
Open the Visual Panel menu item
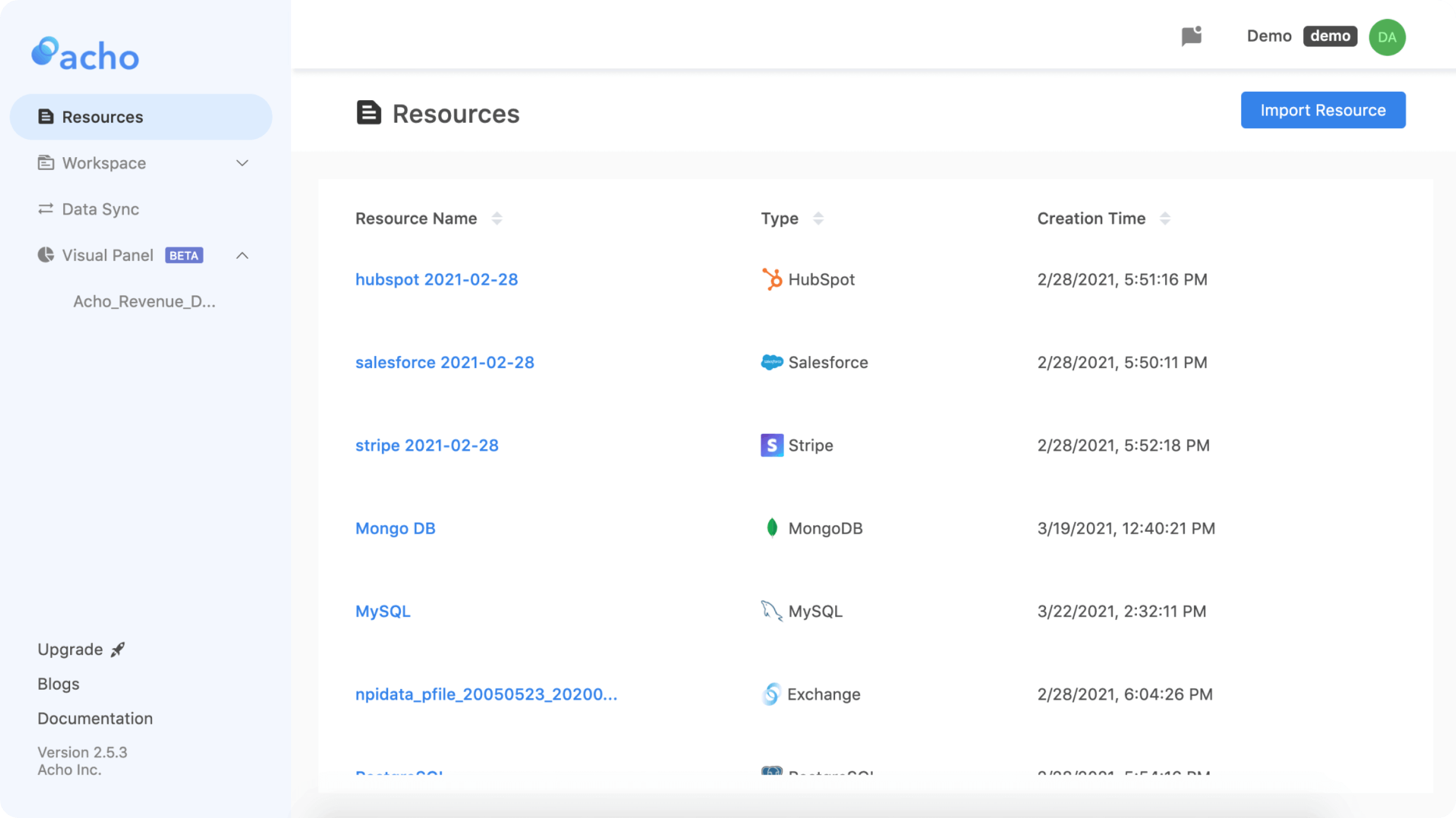pyautogui.click(x=141, y=256)
